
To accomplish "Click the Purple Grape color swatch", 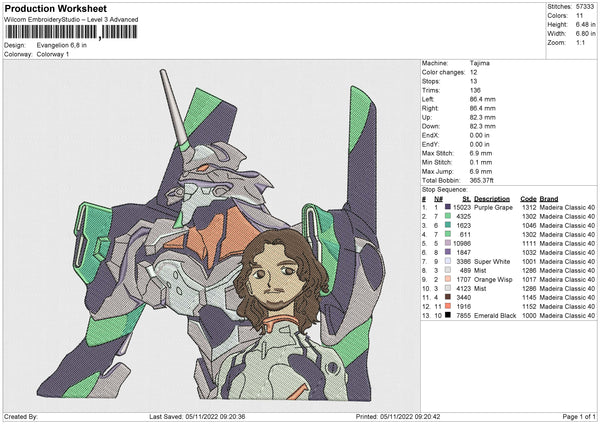I will coord(448,207).
